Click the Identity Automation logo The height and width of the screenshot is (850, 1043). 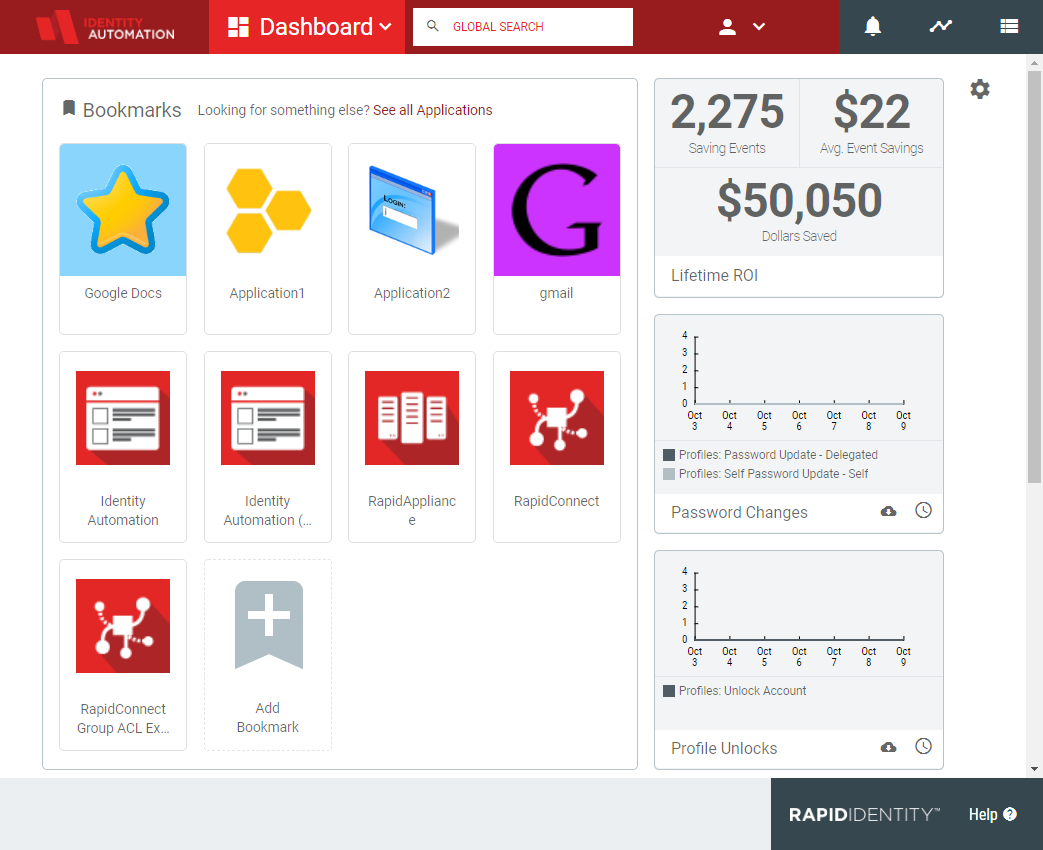coord(105,27)
